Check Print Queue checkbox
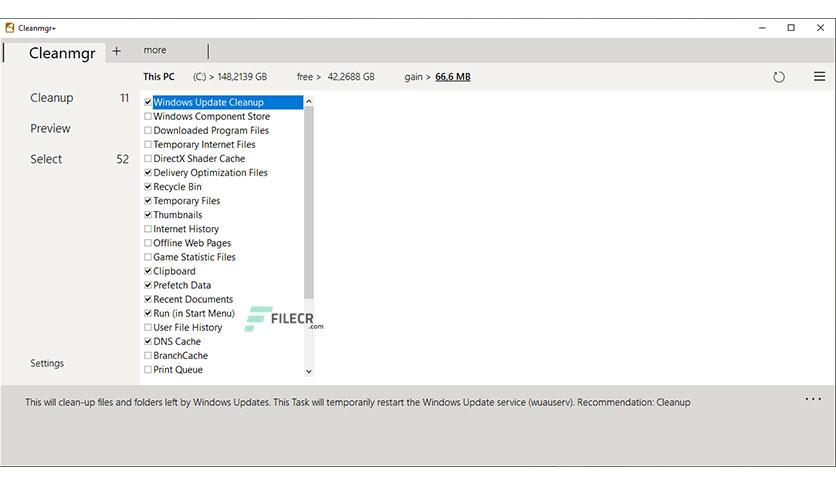836x484 pixels. pyautogui.click(x=148, y=369)
